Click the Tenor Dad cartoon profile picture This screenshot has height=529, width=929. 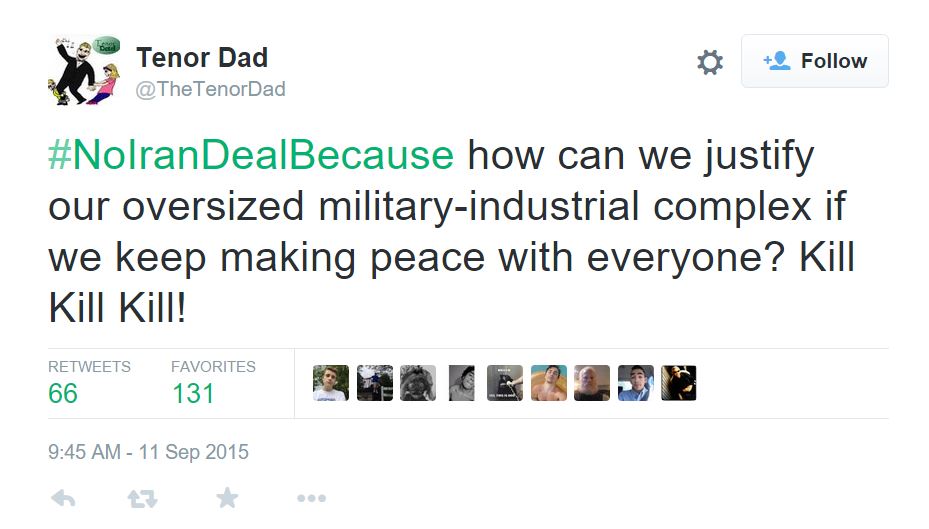[x=84, y=70]
